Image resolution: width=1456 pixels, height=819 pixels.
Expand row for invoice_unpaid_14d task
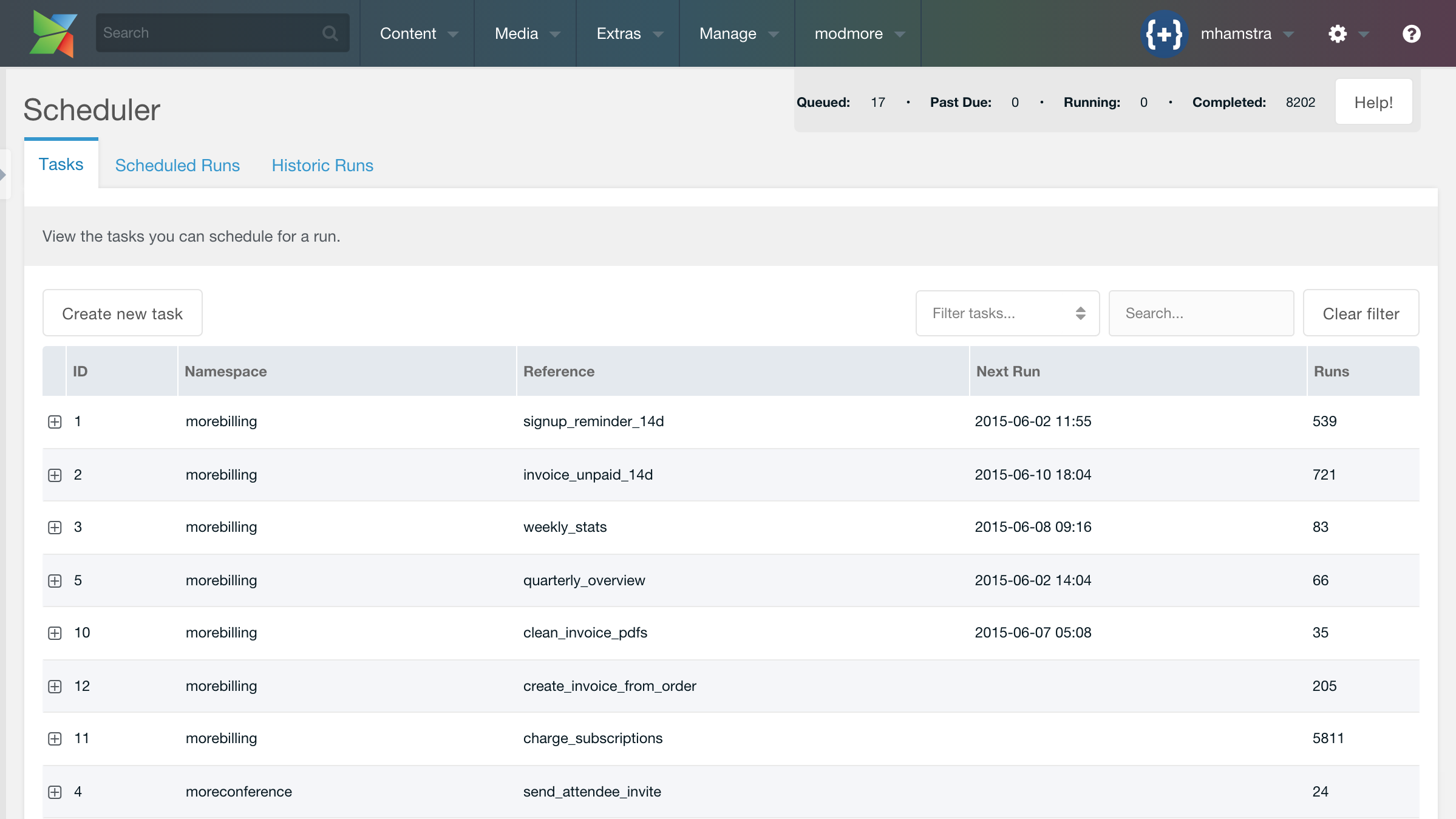(x=55, y=475)
